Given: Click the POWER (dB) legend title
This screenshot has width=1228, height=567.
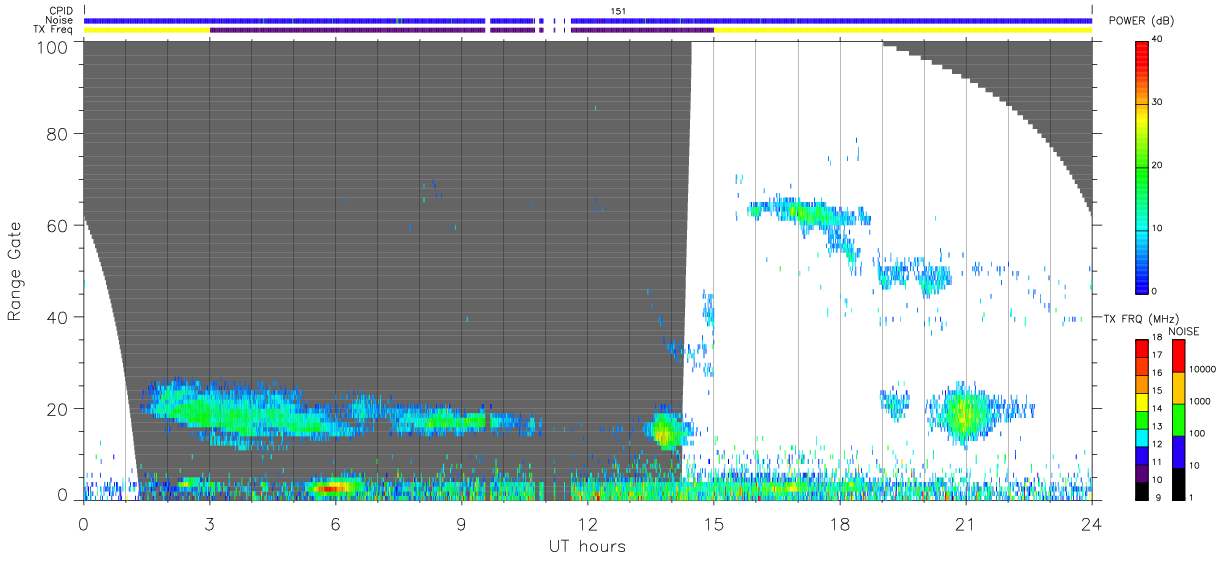Looking at the screenshot, I should [1141, 21].
